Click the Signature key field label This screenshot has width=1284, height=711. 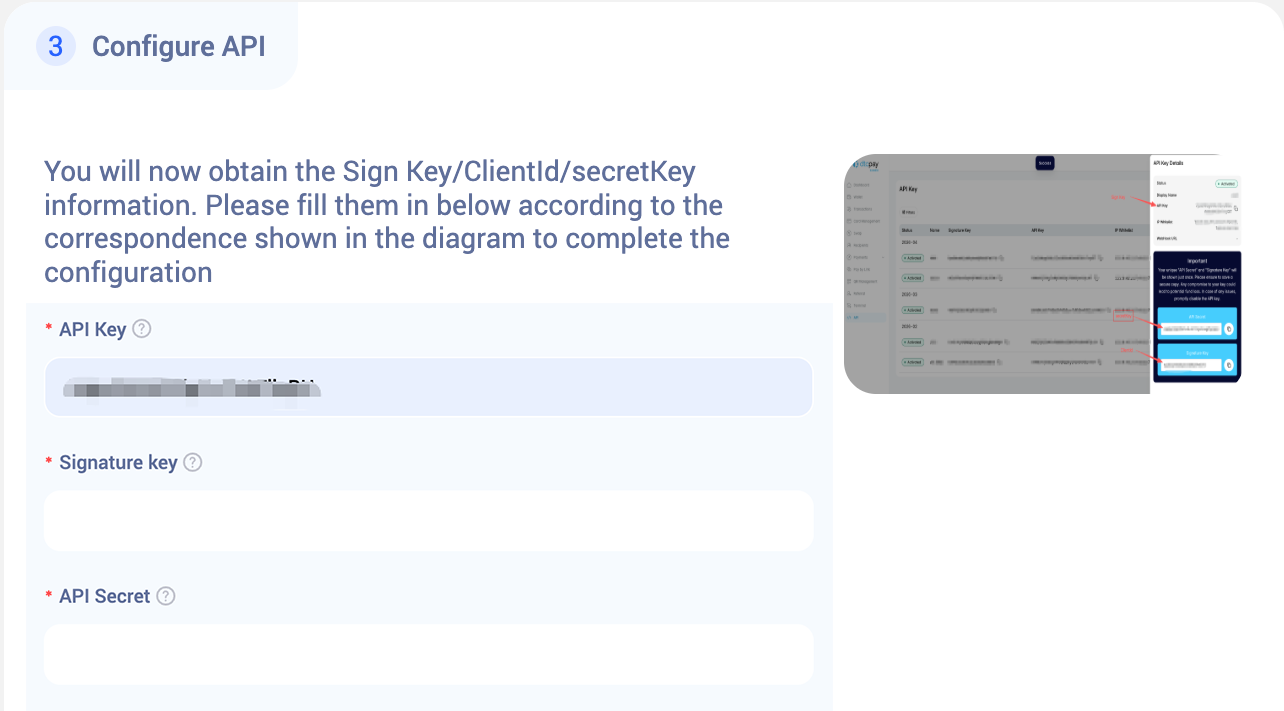click(118, 462)
